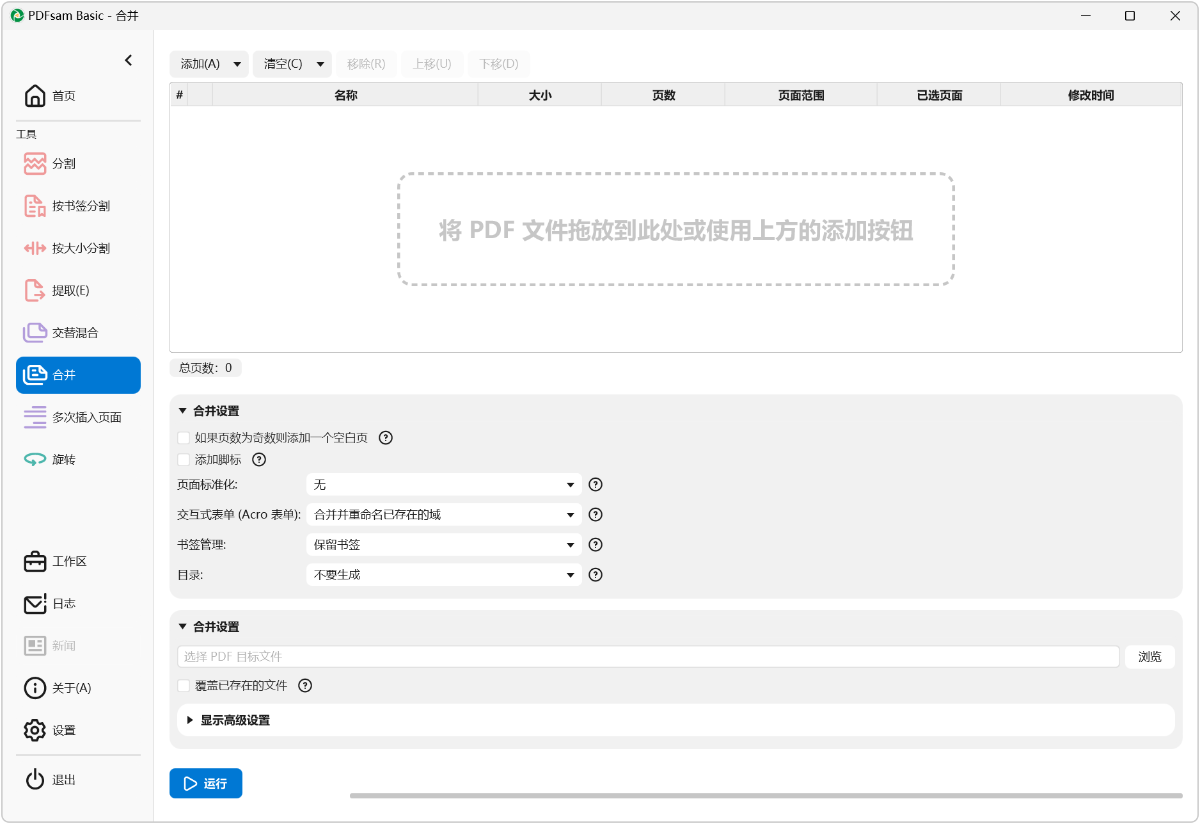The width and height of the screenshot is (1200, 824).
Task: Click the 选择 PDF 目标文件 field
Action: pyautogui.click(x=648, y=657)
